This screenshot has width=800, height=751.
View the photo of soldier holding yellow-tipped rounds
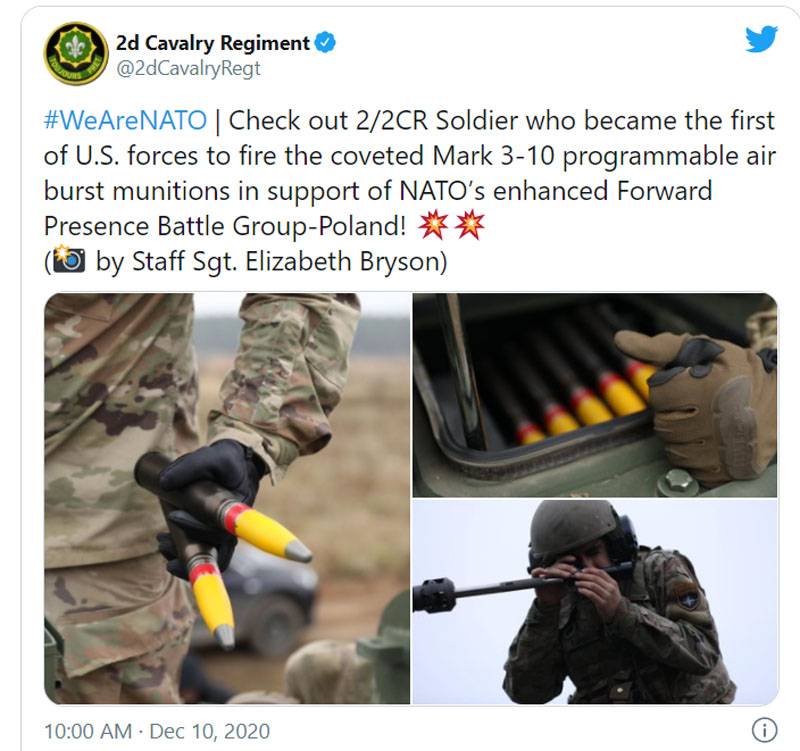(227, 498)
